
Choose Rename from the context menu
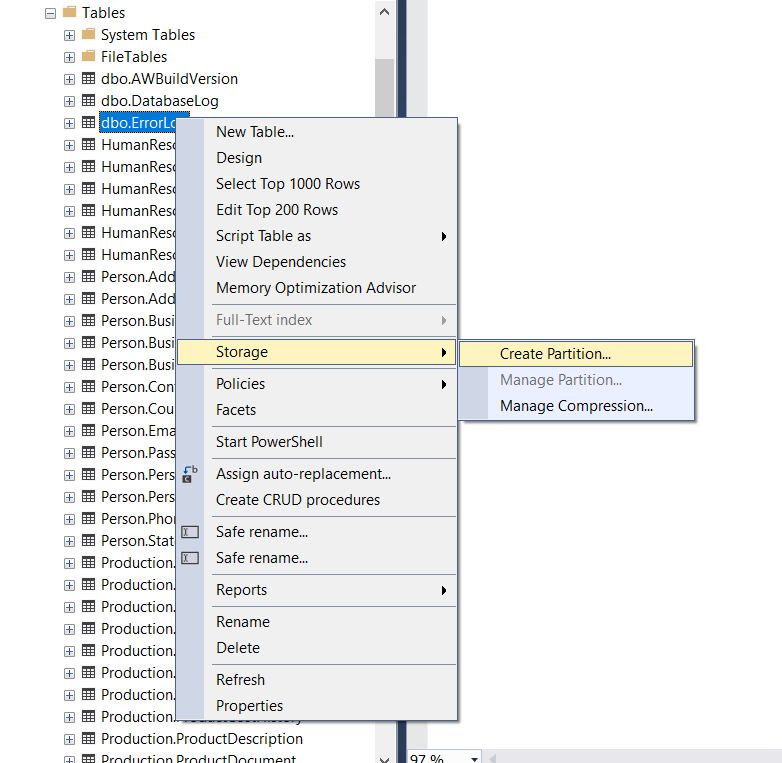click(x=317, y=622)
